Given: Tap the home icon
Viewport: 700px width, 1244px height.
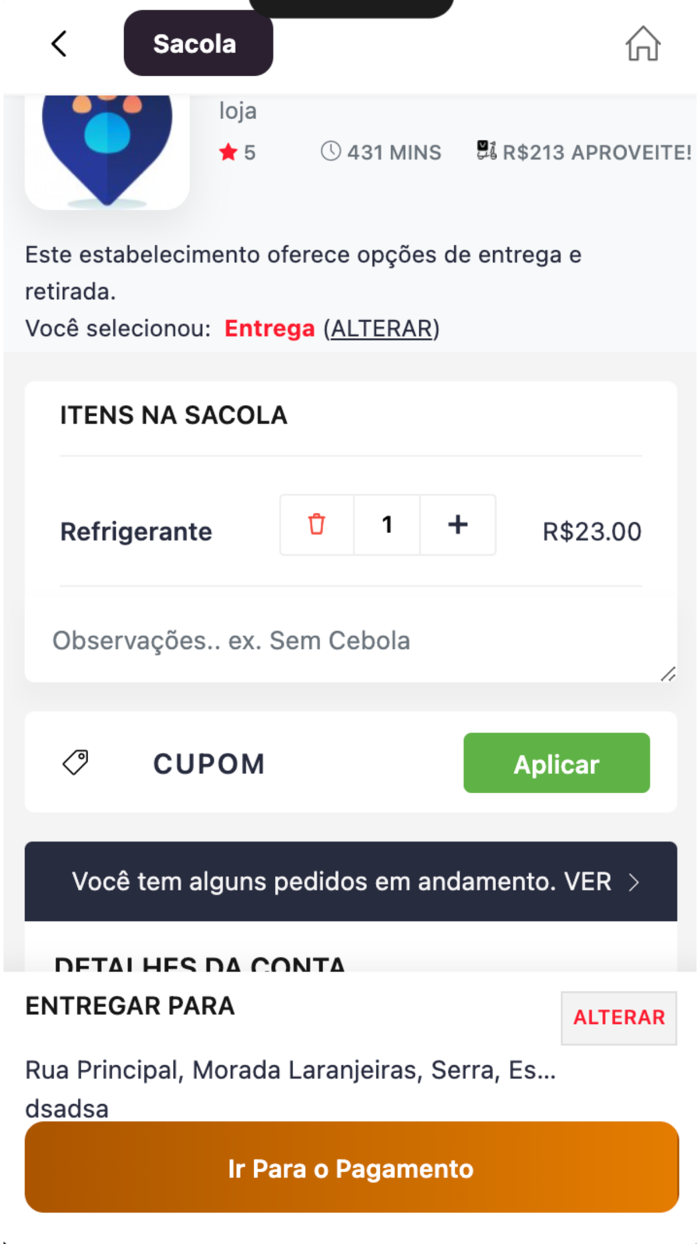Looking at the screenshot, I should tap(643, 44).
